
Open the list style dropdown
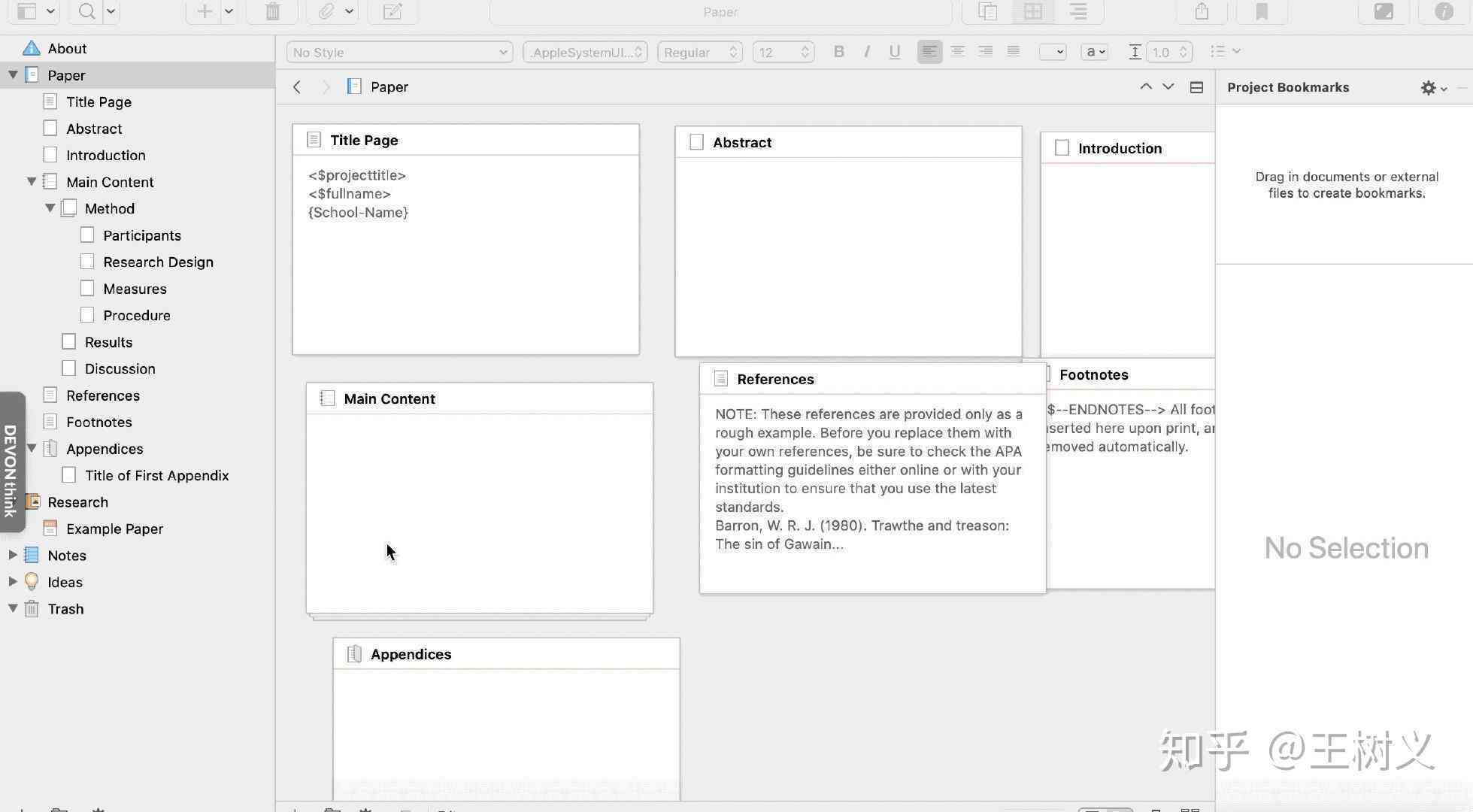tap(1225, 51)
